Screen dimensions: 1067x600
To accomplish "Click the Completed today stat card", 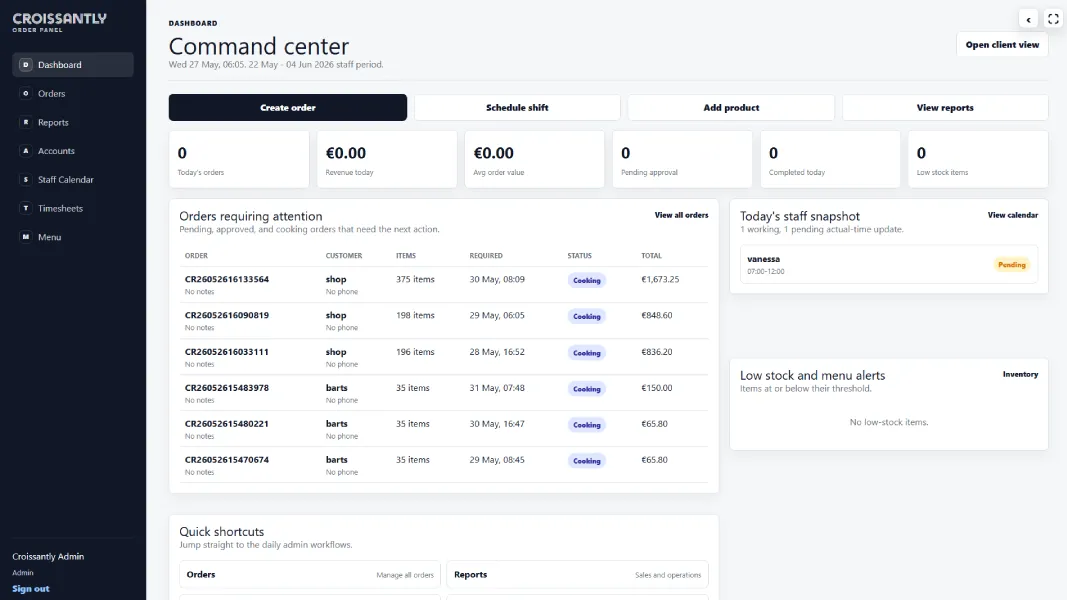I will [830, 159].
